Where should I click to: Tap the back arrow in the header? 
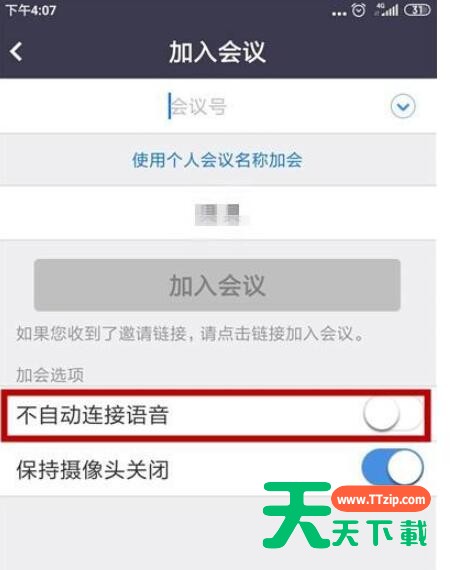[x=16, y=52]
